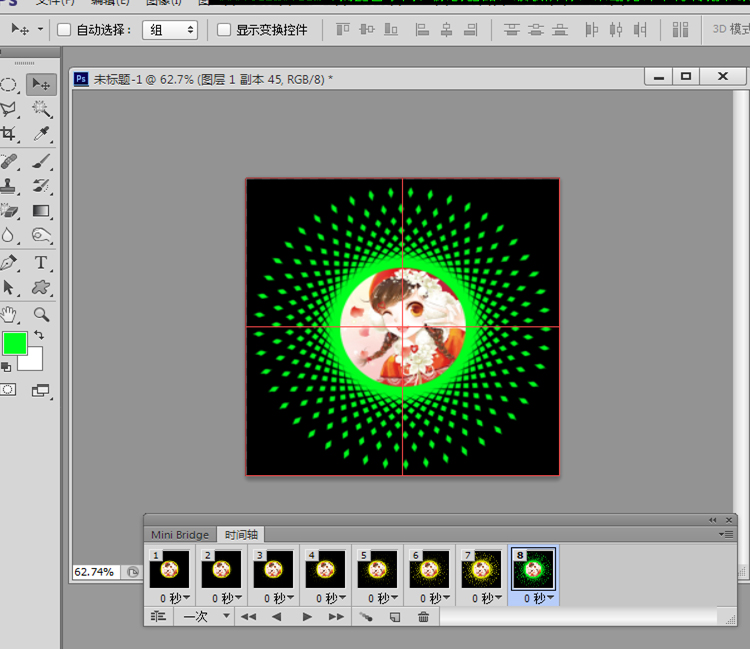Align horizontal centers in options bar
This screenshot has height=649, width=750.
coord(447,30)
